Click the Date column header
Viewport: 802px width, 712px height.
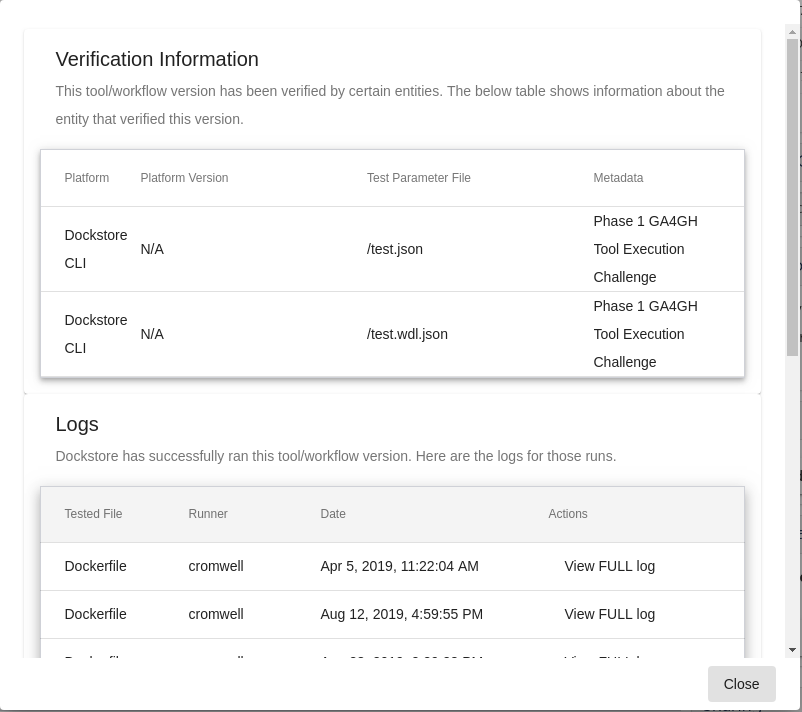[333, 514]
